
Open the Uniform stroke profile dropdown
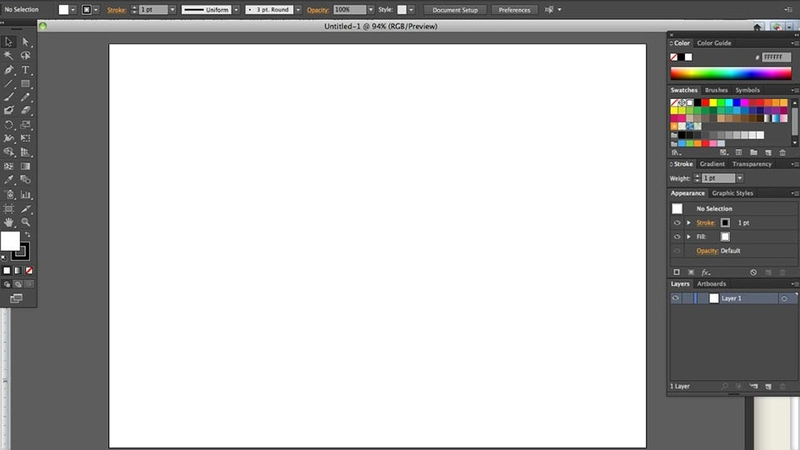(236, 9)
